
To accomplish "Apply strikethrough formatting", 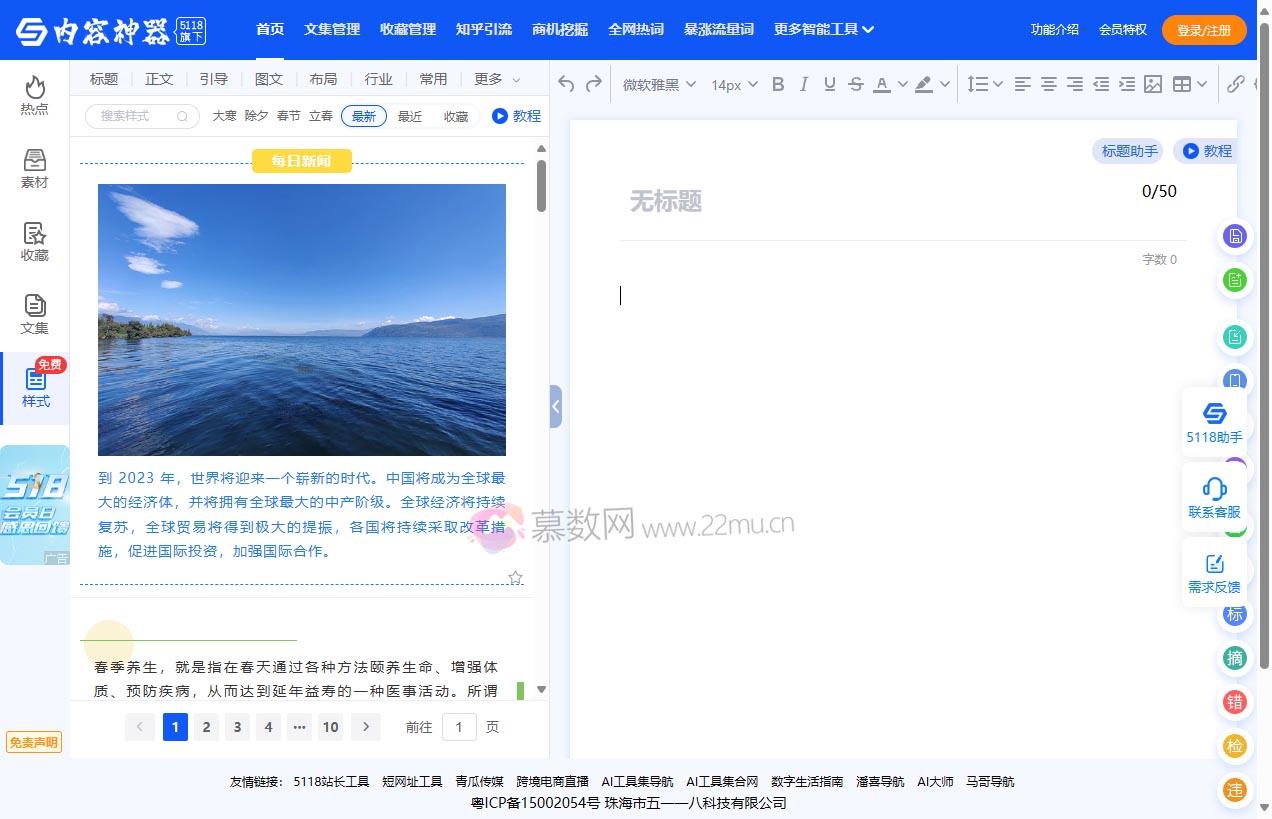I will (x=855, y=85).
